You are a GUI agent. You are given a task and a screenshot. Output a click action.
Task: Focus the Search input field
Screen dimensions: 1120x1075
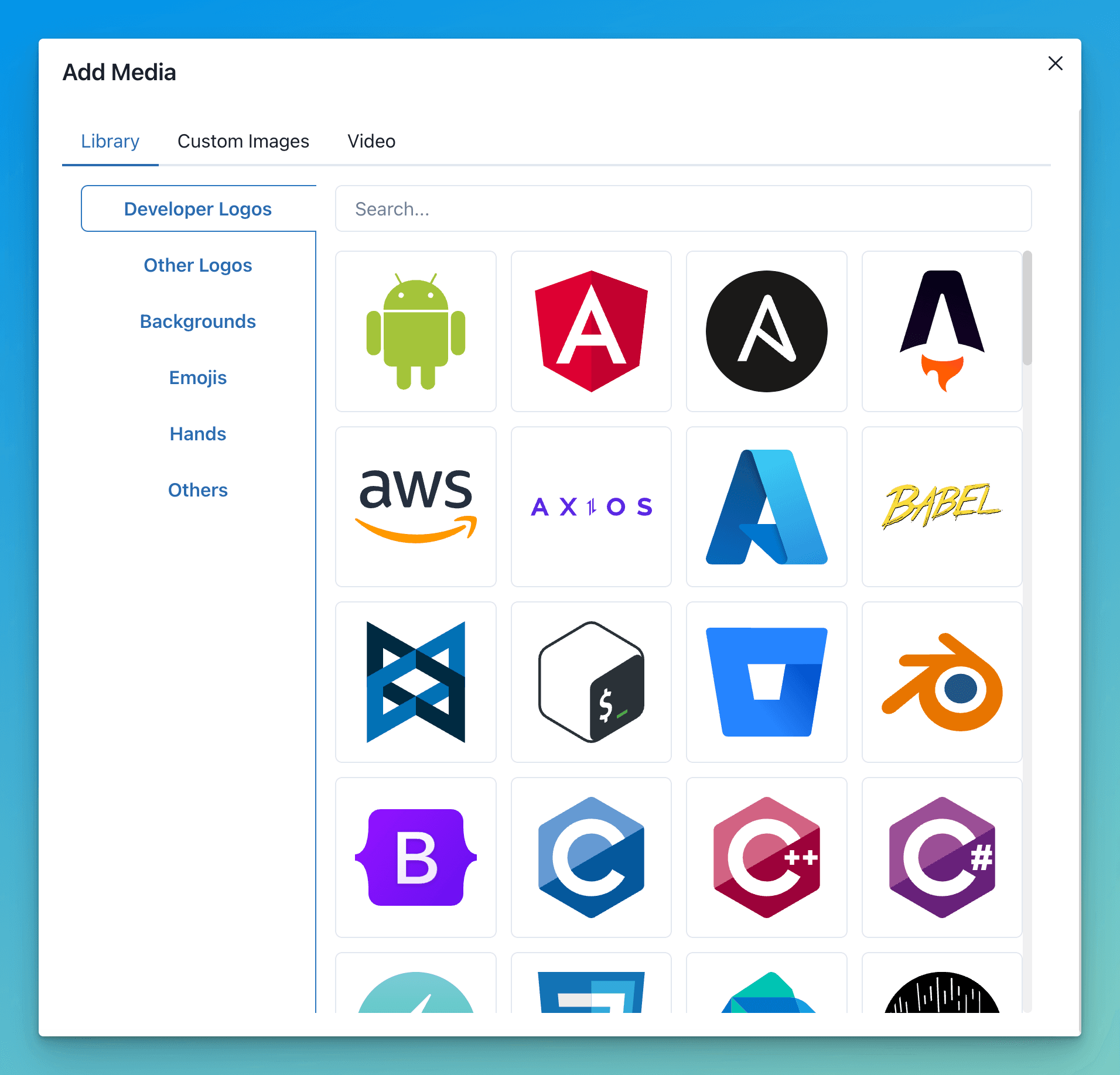[x=683, y=209]
